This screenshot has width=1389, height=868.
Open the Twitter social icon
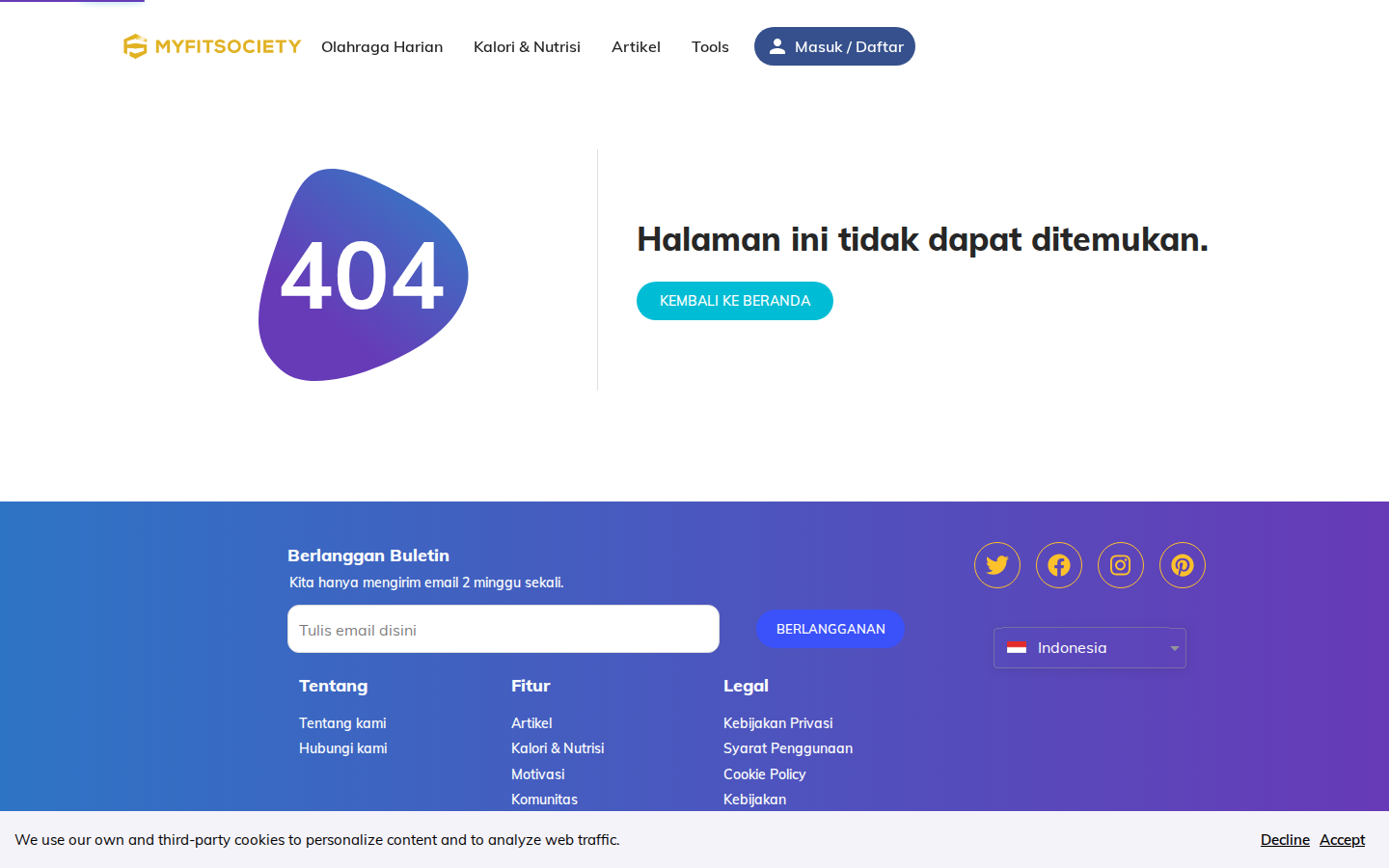[x=997, y=565]
